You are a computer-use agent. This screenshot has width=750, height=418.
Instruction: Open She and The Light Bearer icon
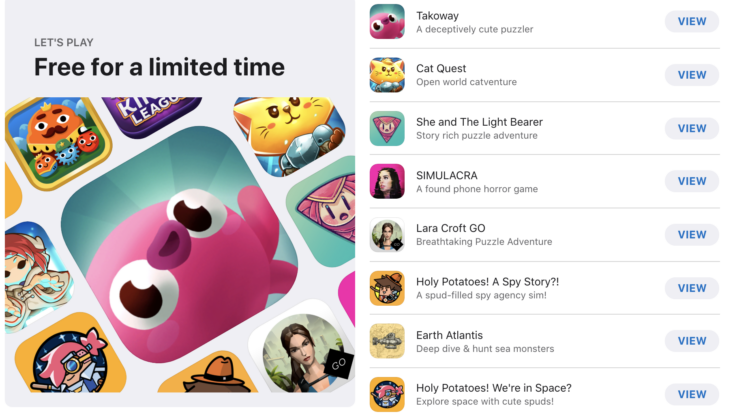[387, 129]
